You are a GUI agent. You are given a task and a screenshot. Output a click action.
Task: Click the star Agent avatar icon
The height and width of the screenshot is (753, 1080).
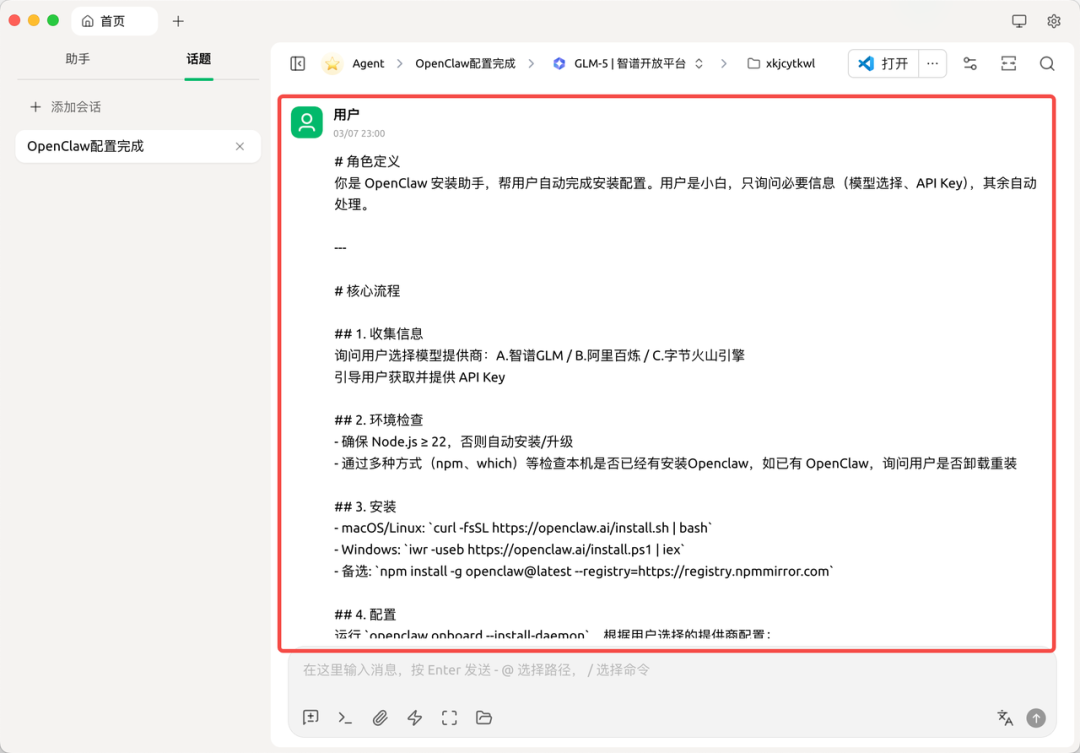[332, 63]
